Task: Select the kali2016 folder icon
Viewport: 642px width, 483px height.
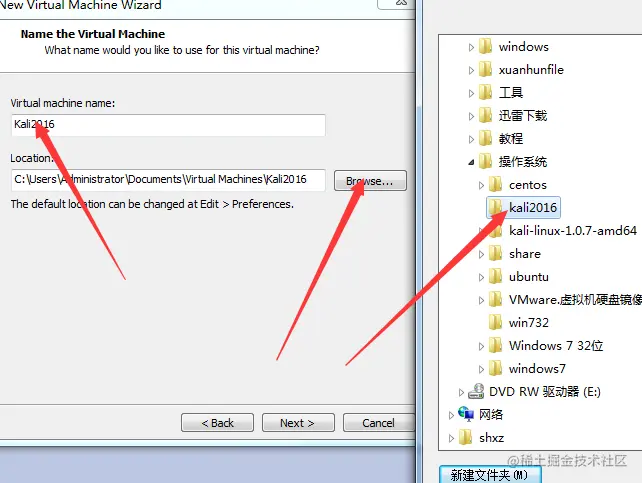Action: 495,208
